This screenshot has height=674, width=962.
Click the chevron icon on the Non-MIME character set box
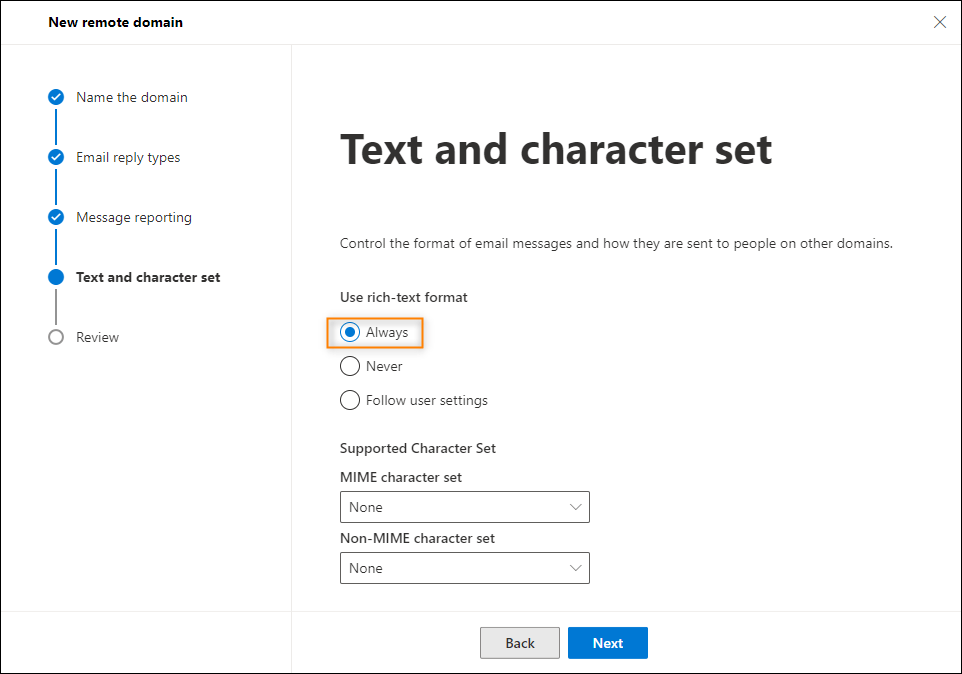577,568
